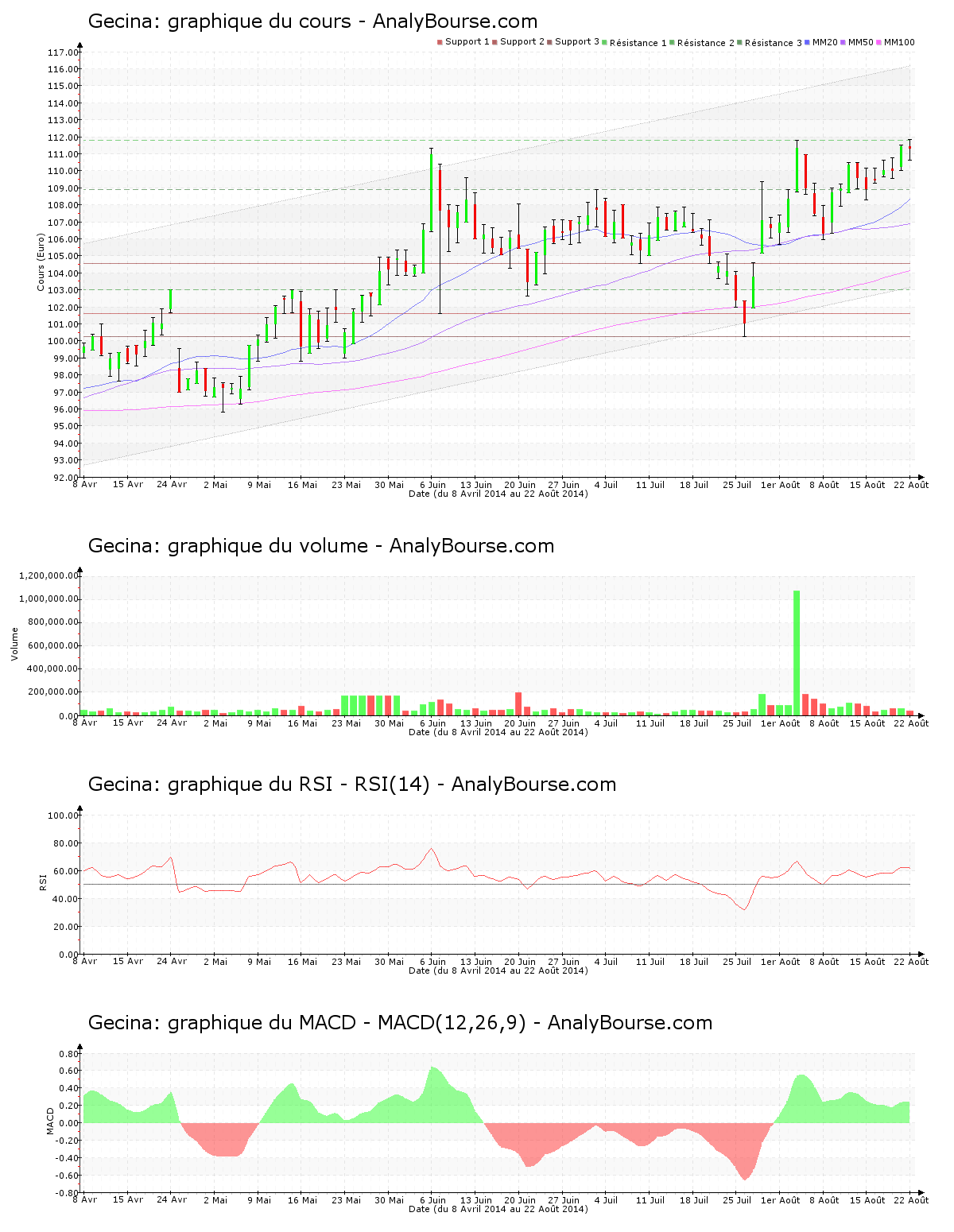Click the -0.80 MACD axis label
This screenshot has width=954, height=1232.
point(68,1193)
